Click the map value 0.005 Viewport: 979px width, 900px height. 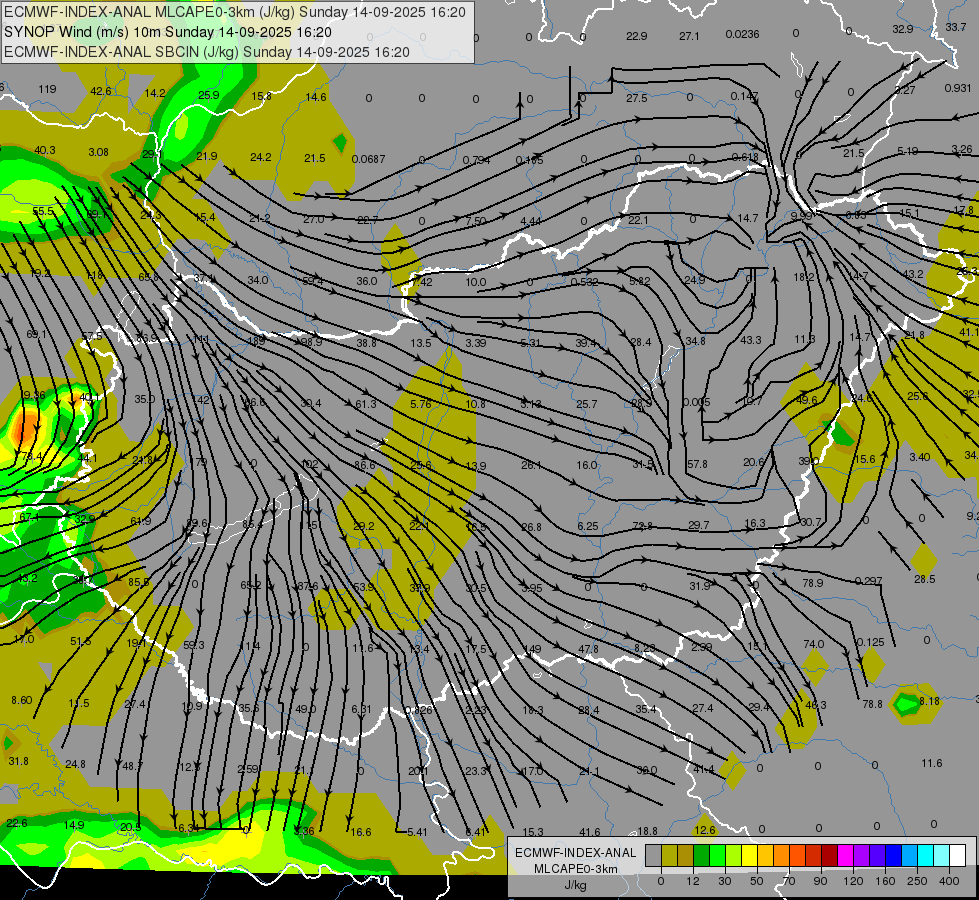pos(696,402)
